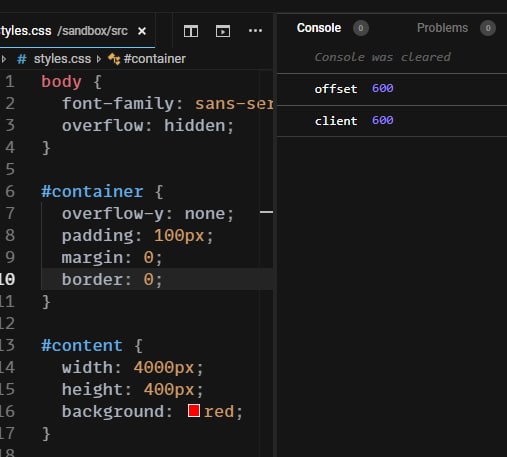507x457 pixels.
Task: Click 'margin: 0;' on line 9
Action: click(112, 258)
